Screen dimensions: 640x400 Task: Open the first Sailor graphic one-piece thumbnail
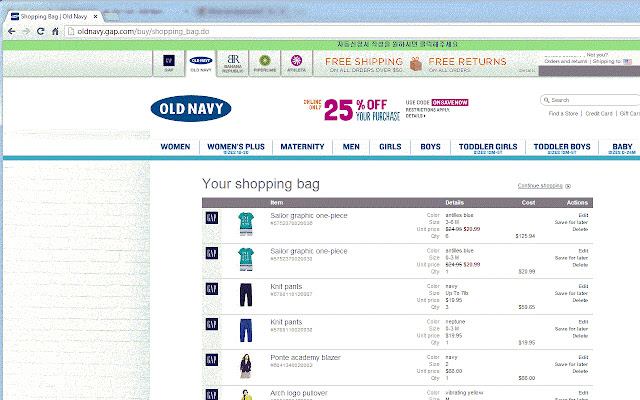click(246, 224)
